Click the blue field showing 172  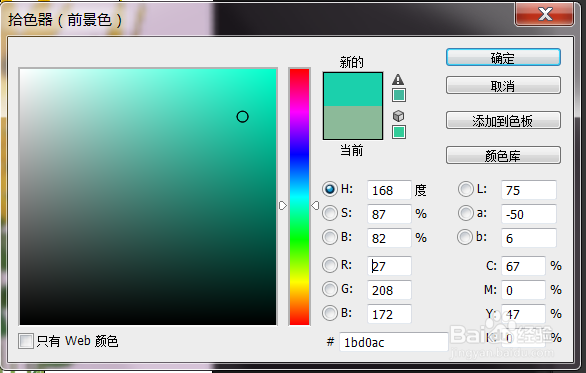389,314
